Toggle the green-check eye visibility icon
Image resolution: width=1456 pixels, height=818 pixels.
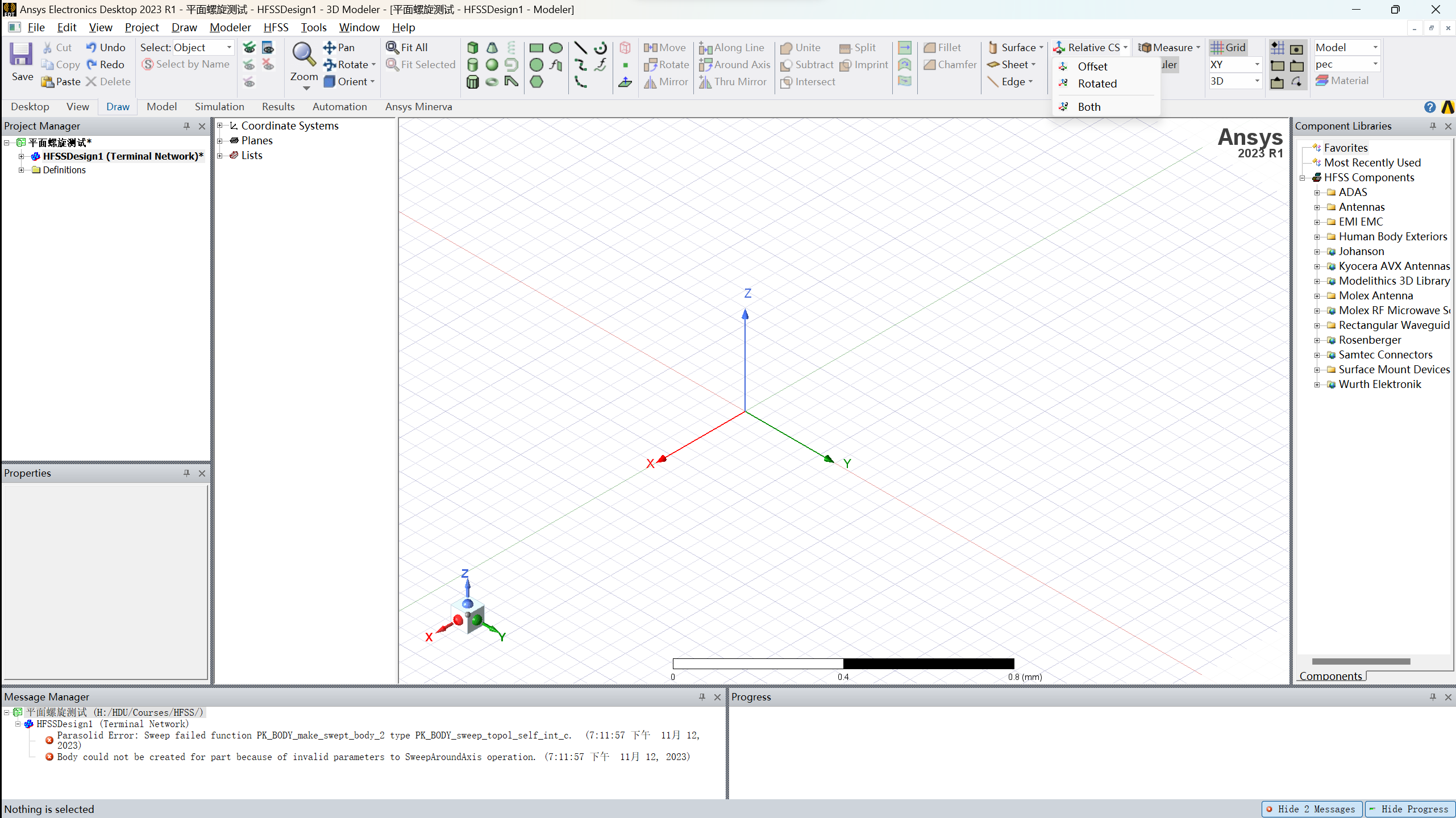pyautogui.click(x=249, y=48)
